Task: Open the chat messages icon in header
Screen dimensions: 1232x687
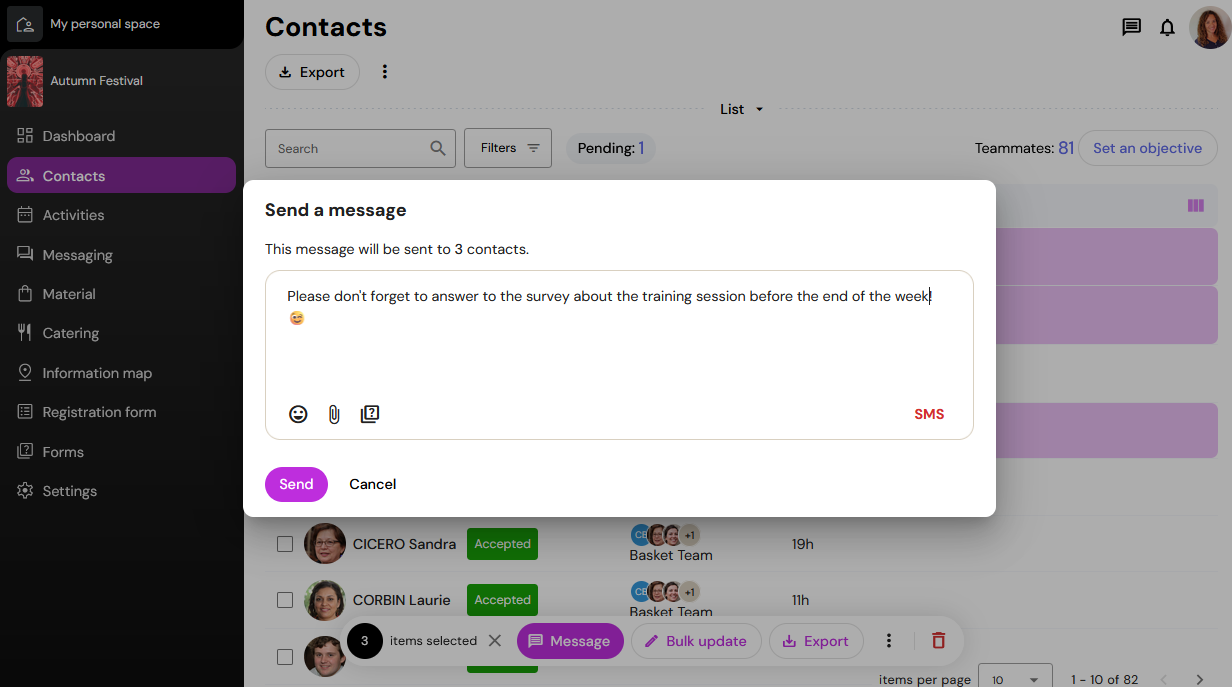Action: pos(1131,28)
